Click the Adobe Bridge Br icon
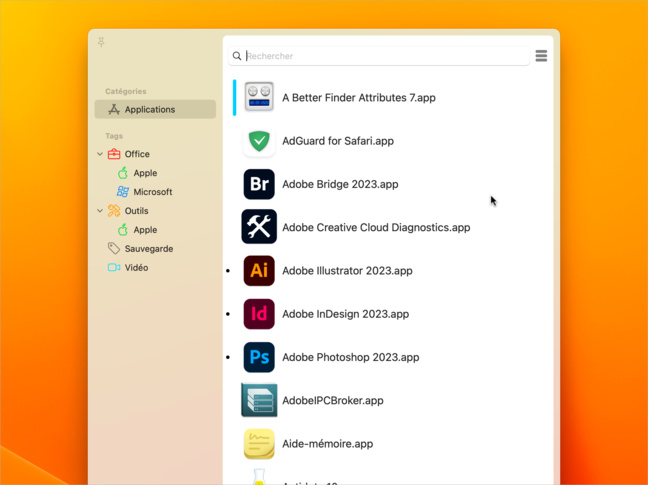Screen dimensions: 648x485 (x=259, y=184)
